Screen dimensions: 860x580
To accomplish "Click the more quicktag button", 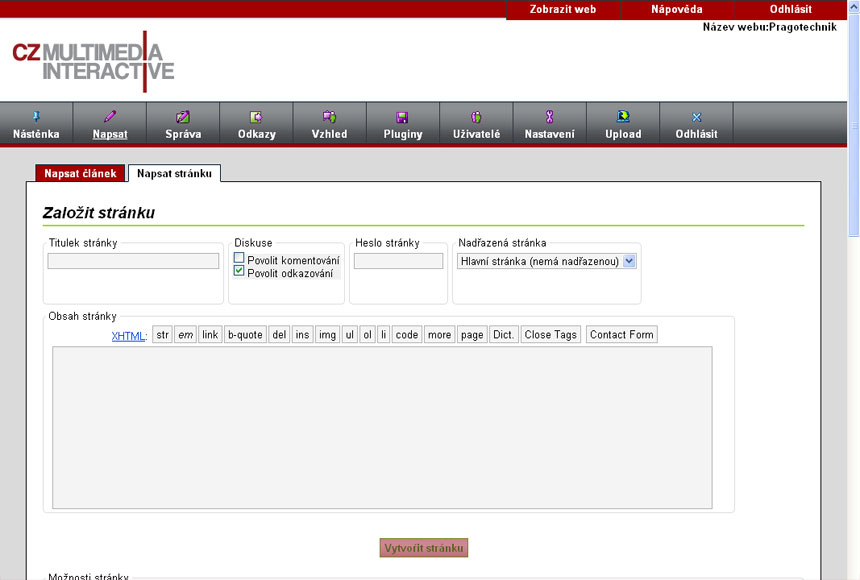I will coord(439,335).
